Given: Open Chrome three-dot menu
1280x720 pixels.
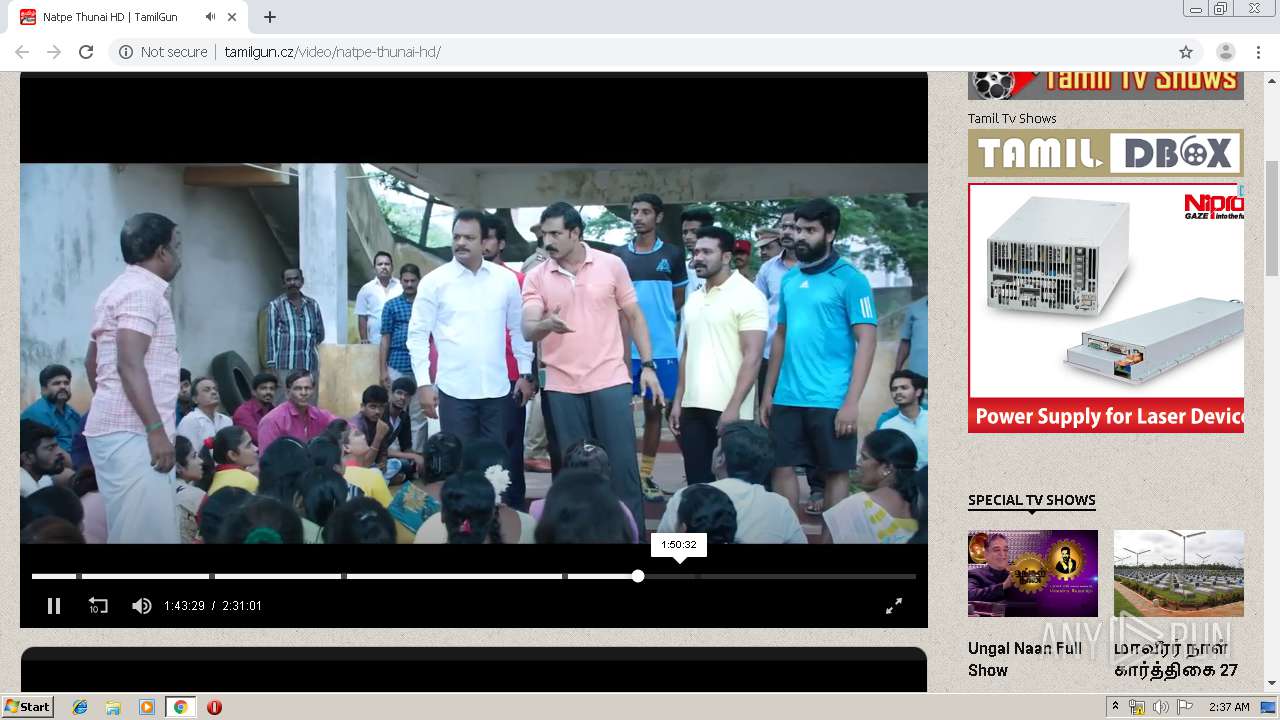Looking at the screenshot, I should pos(1258,52).
